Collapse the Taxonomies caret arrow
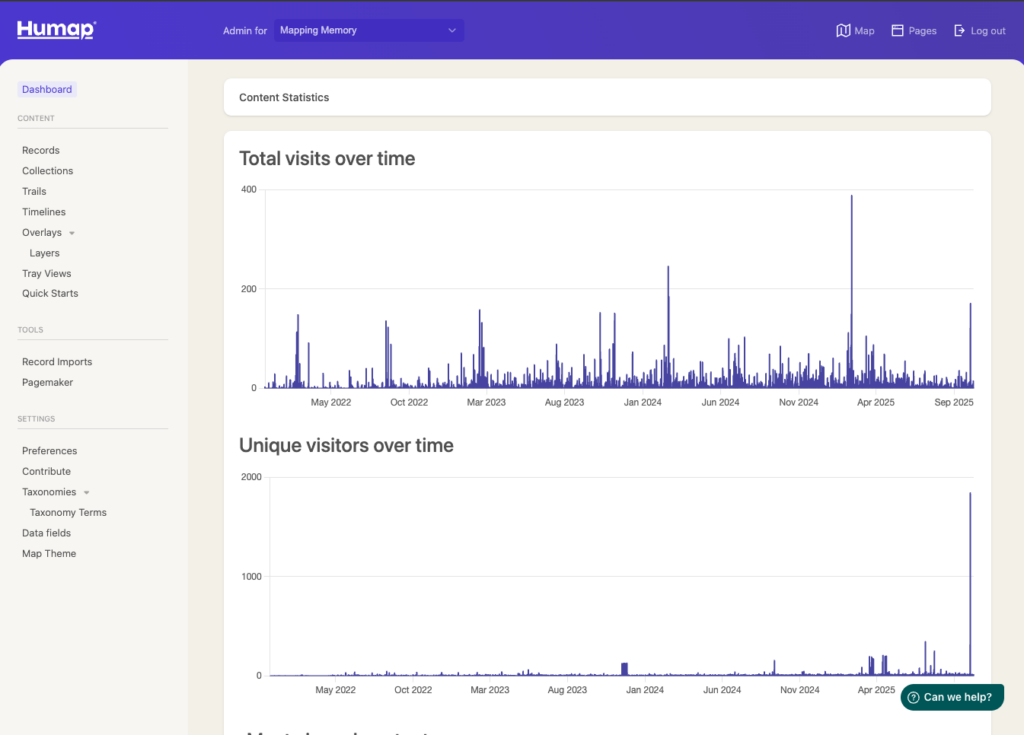The height and width of the screenshot is (735, 1024). (x=86, y=493)
